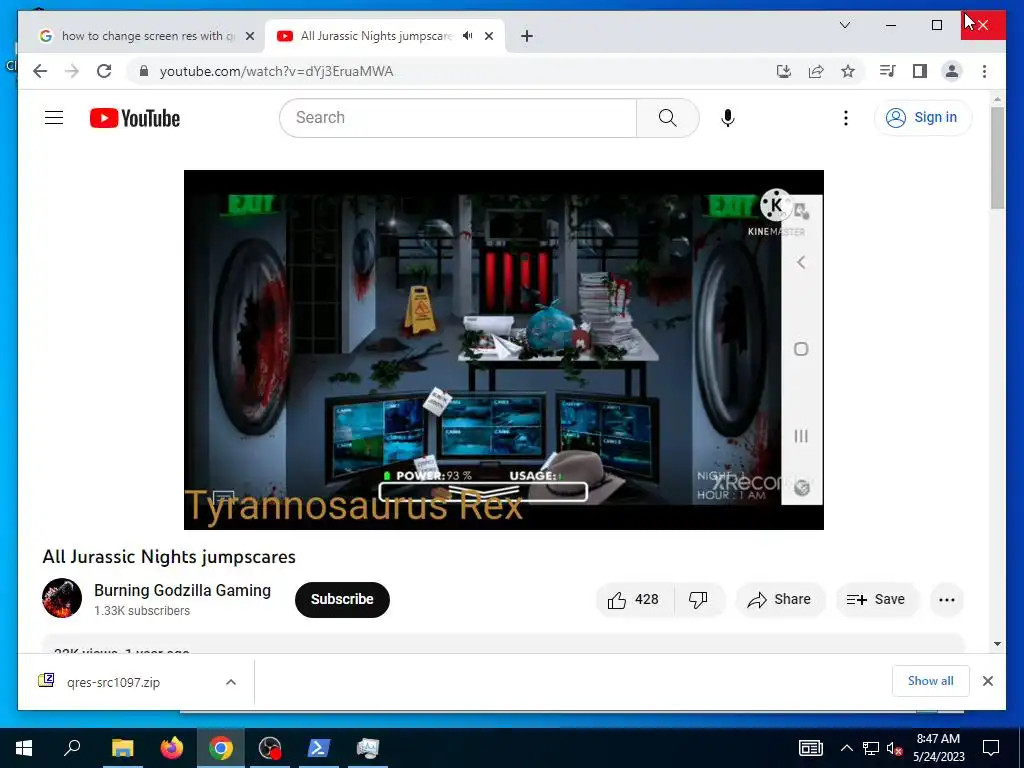Screen dimensions: 1024x768
Task: Close the downloads bar
Action: click(987, 681)
